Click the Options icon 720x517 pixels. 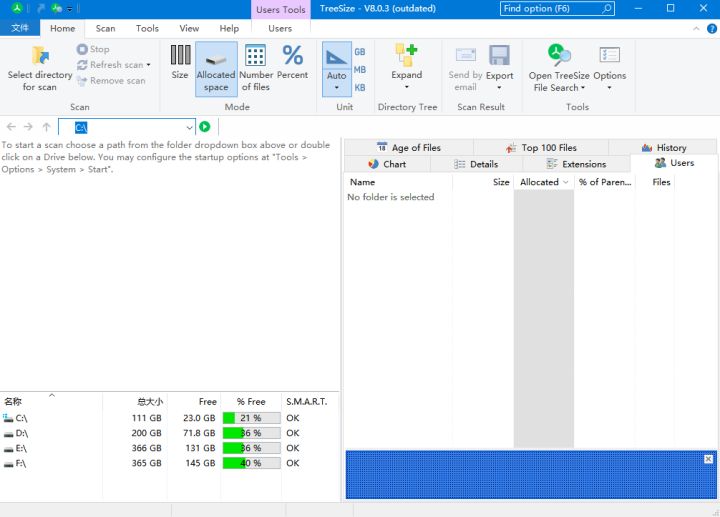tap(609, 55)
